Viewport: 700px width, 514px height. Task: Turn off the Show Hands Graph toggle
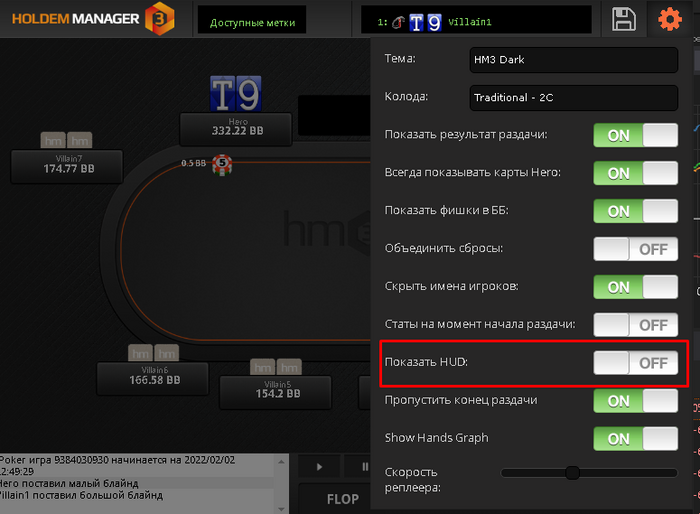click(x=635, y=439)
